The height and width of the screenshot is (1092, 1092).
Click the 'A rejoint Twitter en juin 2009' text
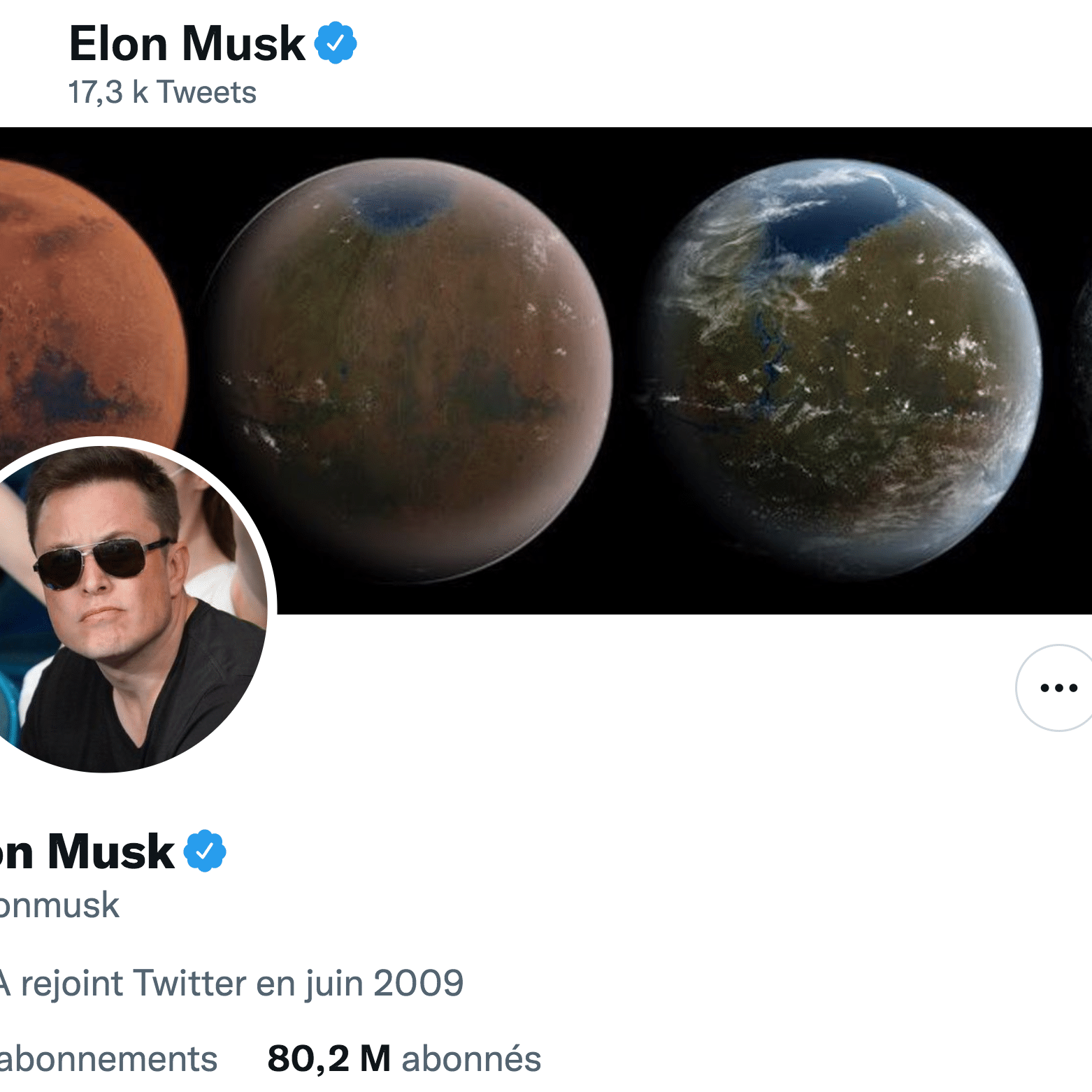click(x=231, y=982)
